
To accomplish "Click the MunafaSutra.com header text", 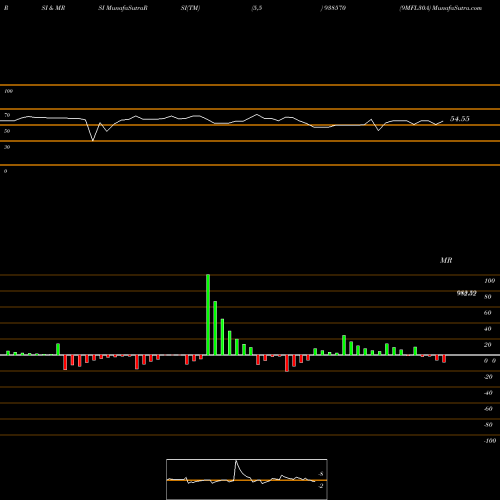I will [x=457, y=8].
